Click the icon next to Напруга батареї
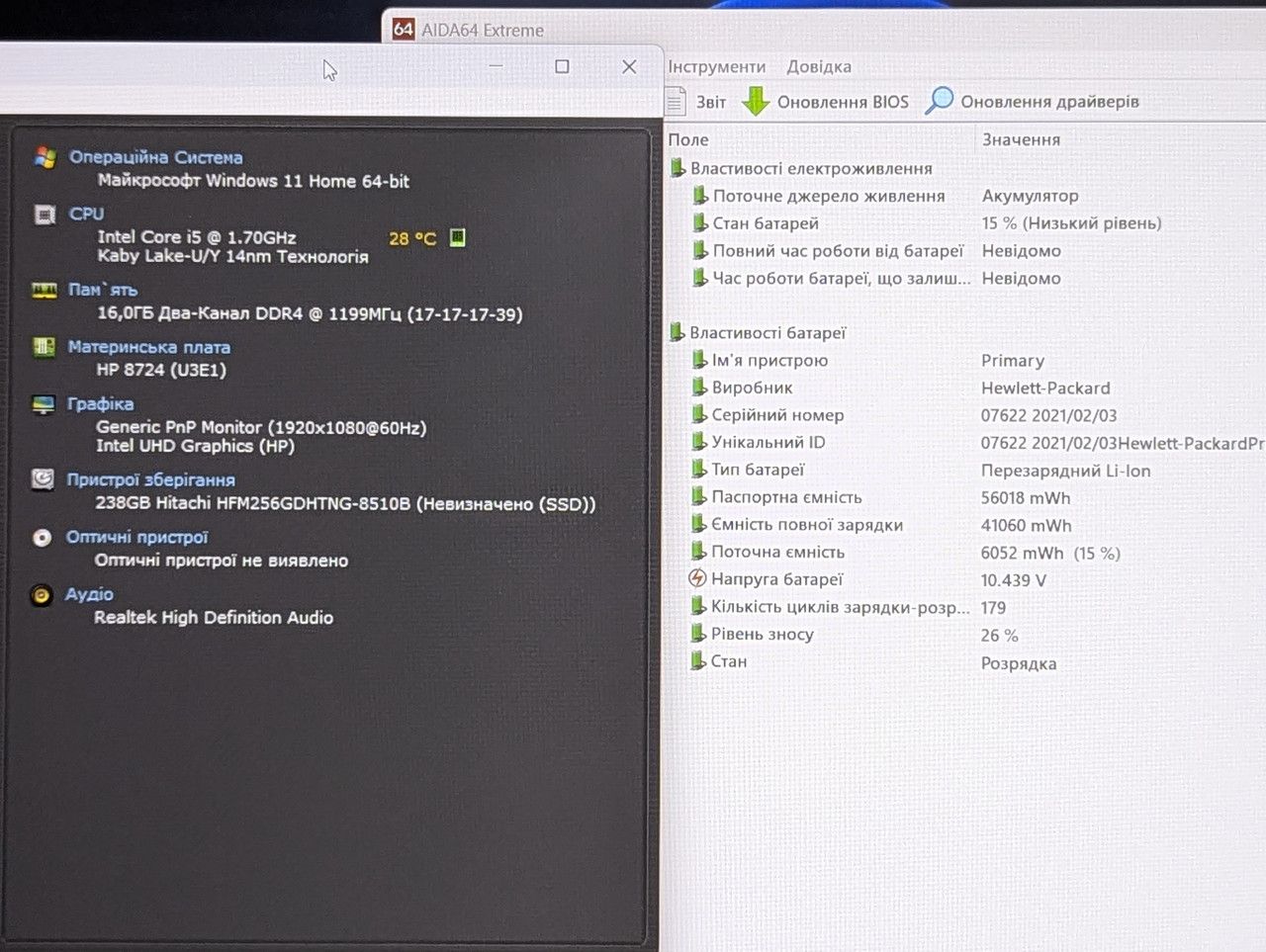This screenshot has height=952, width=1266. pos(697,579)
